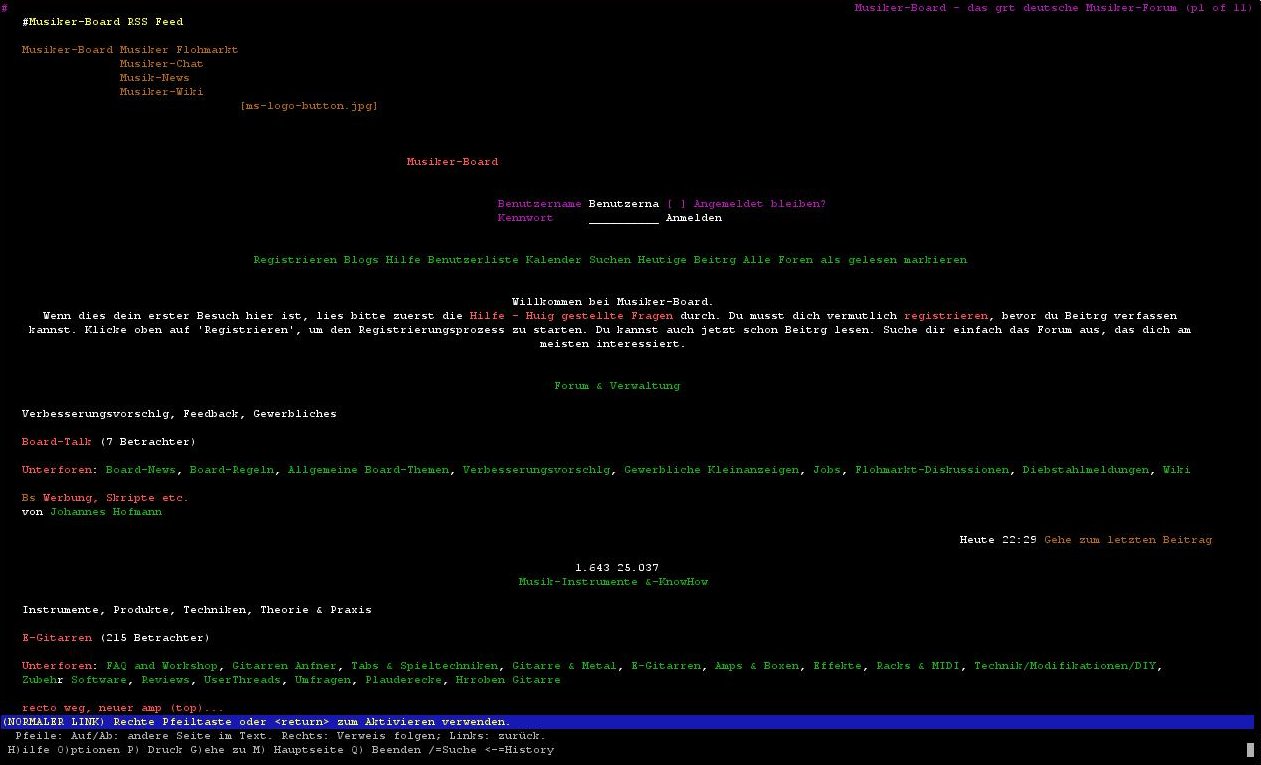Viewport: 1261px width, 765px height.
Task: Open the Umfragen subforum
Action: [323, 680]
